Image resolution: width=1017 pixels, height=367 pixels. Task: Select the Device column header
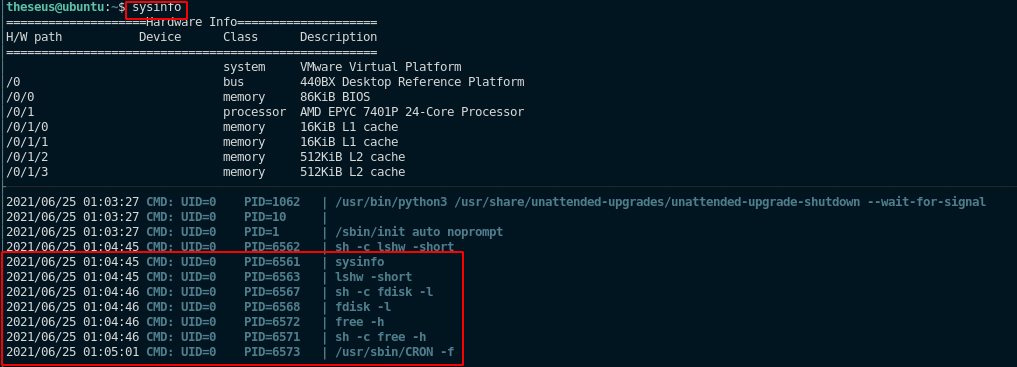click(160, 37)
